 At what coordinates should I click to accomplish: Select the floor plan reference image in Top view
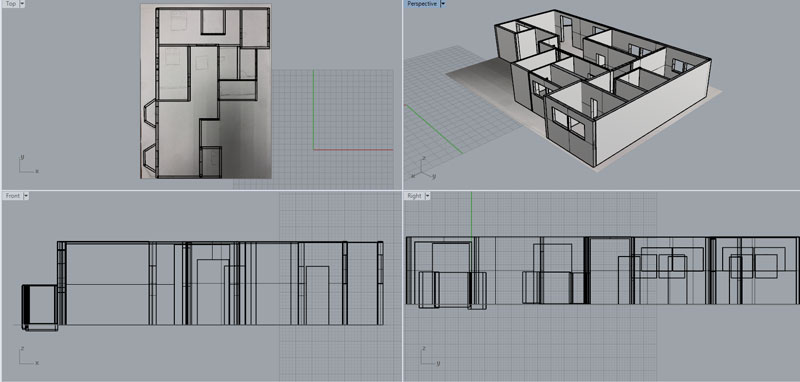point(206,91)
